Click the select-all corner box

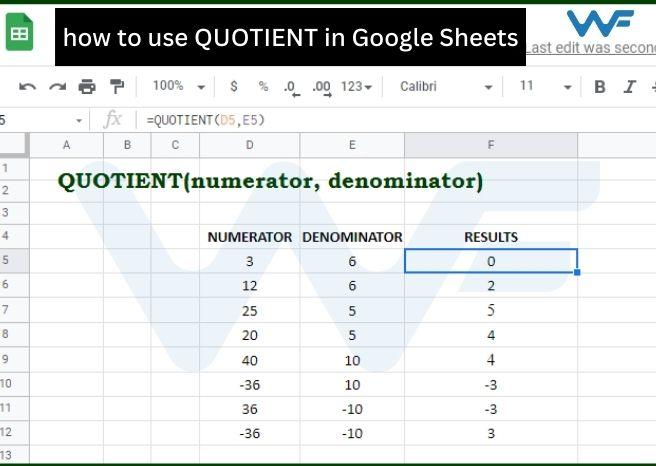(15, 145)
